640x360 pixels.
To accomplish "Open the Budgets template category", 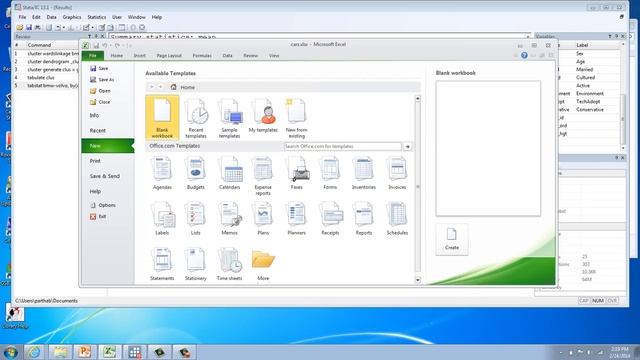I will [x=196, y=173].
